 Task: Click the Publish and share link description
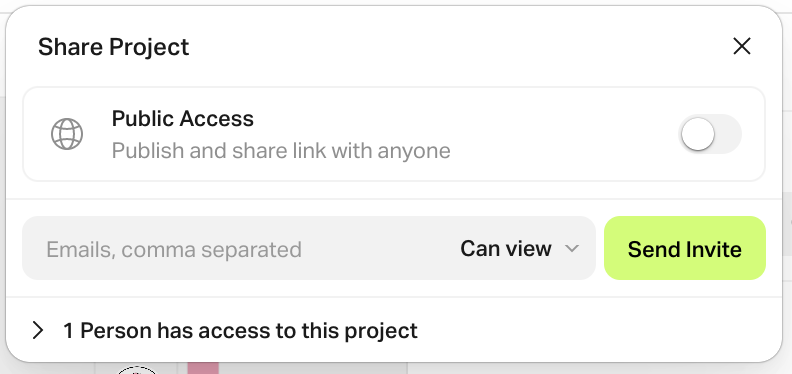pyautogui.click(x=281, y=151)
